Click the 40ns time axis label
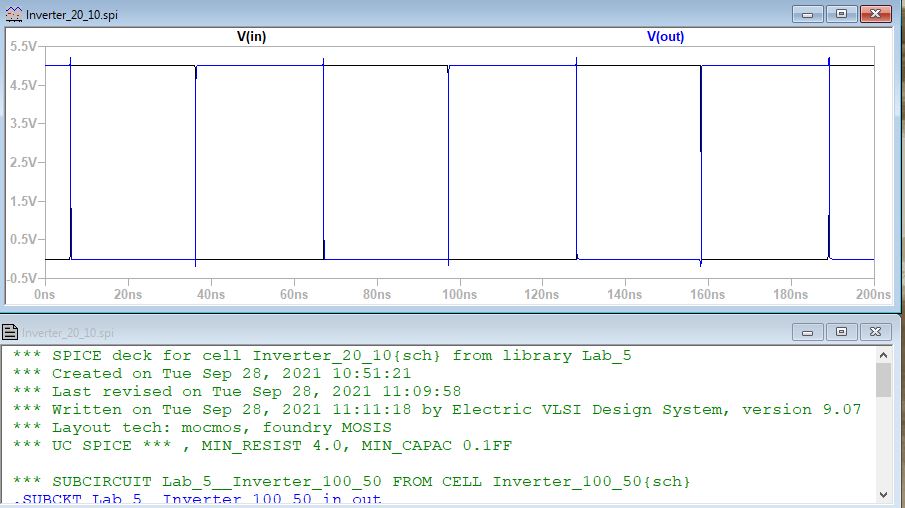Screen dimensions: 905x508 tap(211, 294)
